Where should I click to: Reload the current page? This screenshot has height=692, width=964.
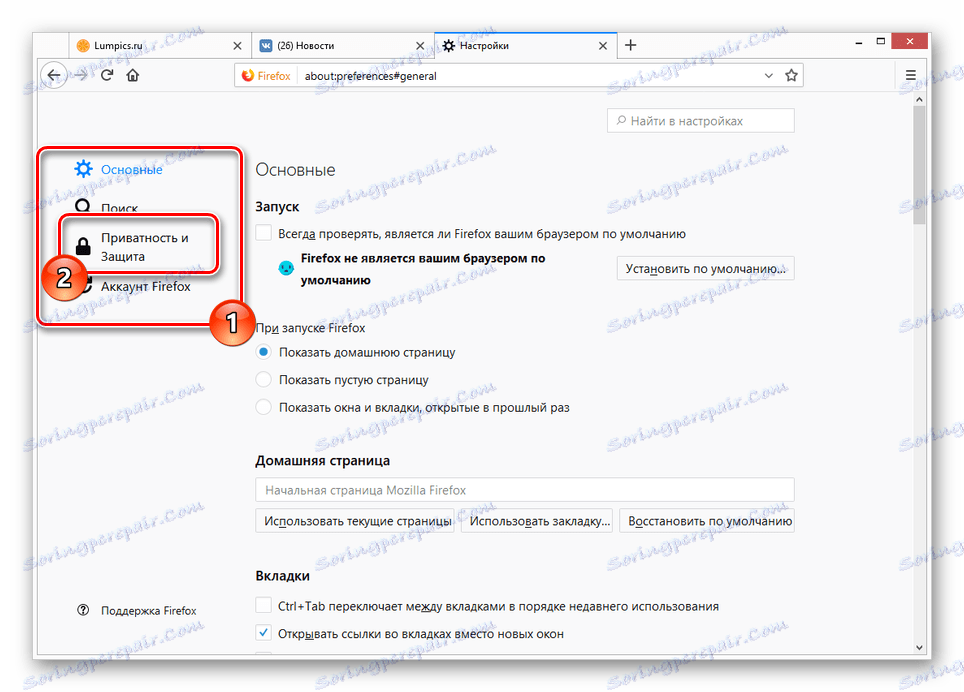pyautogui.click(x=107, y=75)
